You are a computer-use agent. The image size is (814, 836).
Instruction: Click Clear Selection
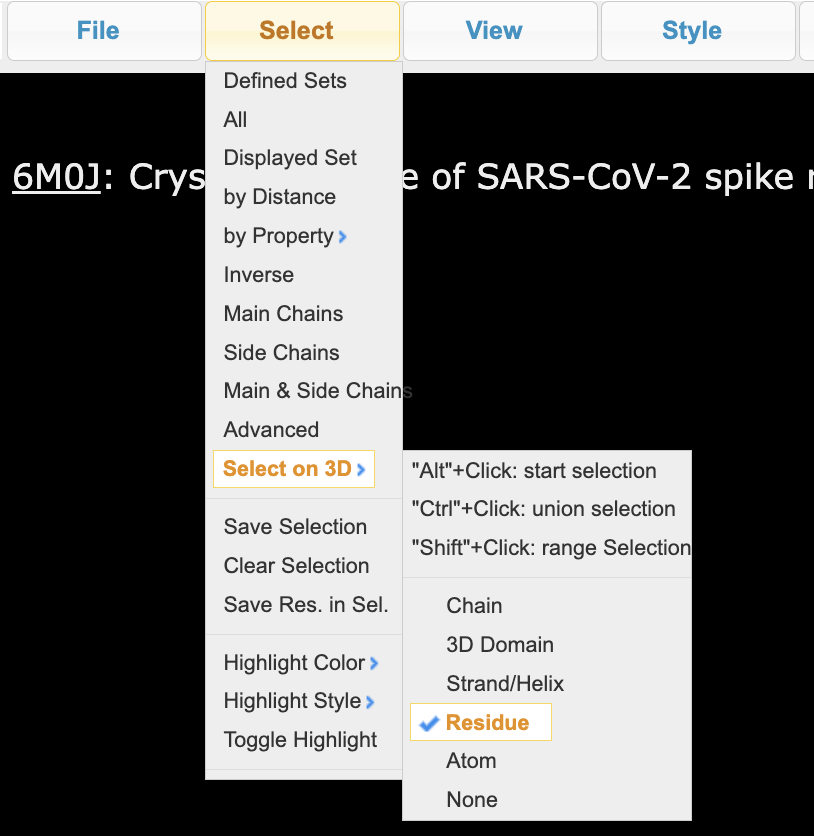pos(296,566)
